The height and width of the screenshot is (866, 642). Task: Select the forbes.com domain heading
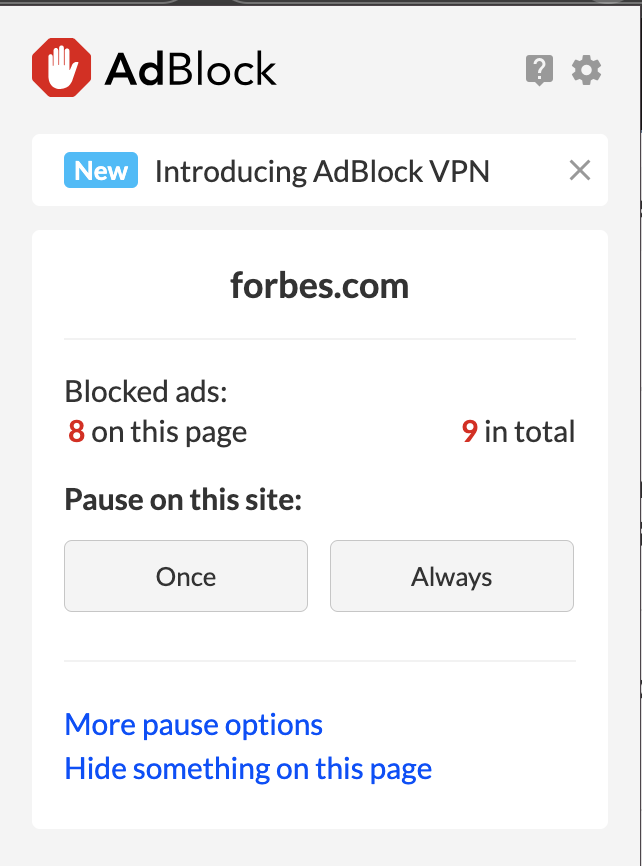click(x=319, y=286)
